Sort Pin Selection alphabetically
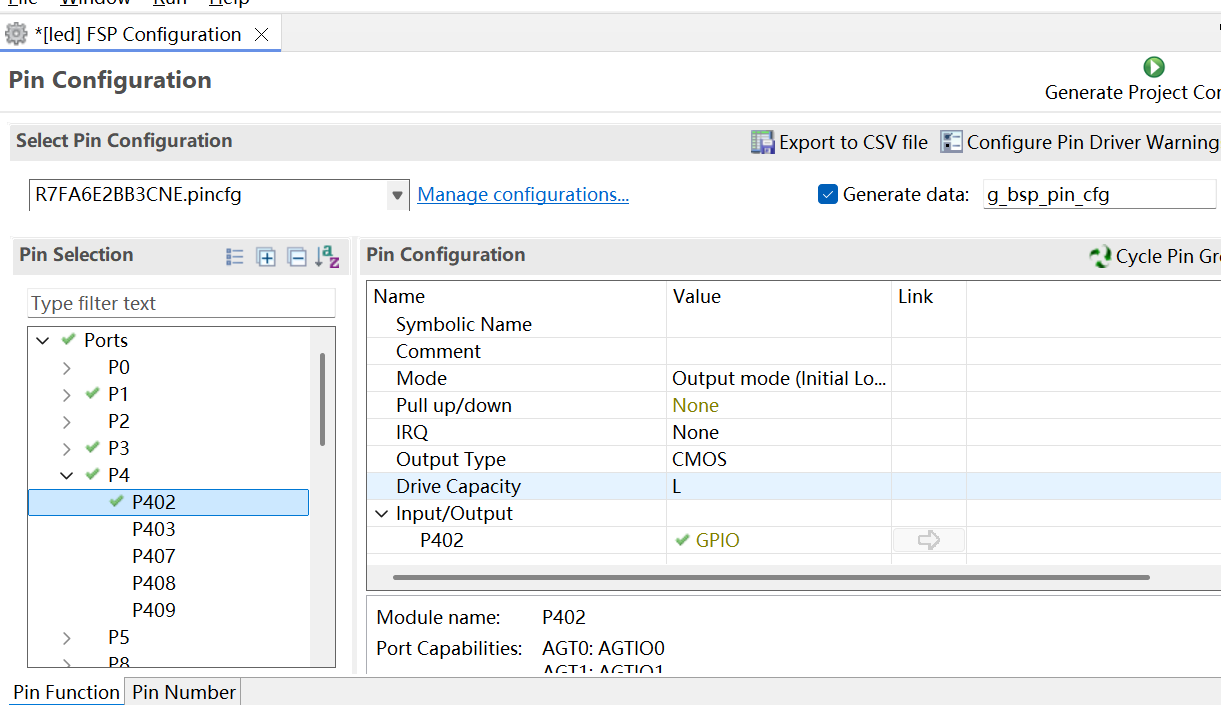The width and height of the screenshot is (1221, 705). tap(327, 257)
